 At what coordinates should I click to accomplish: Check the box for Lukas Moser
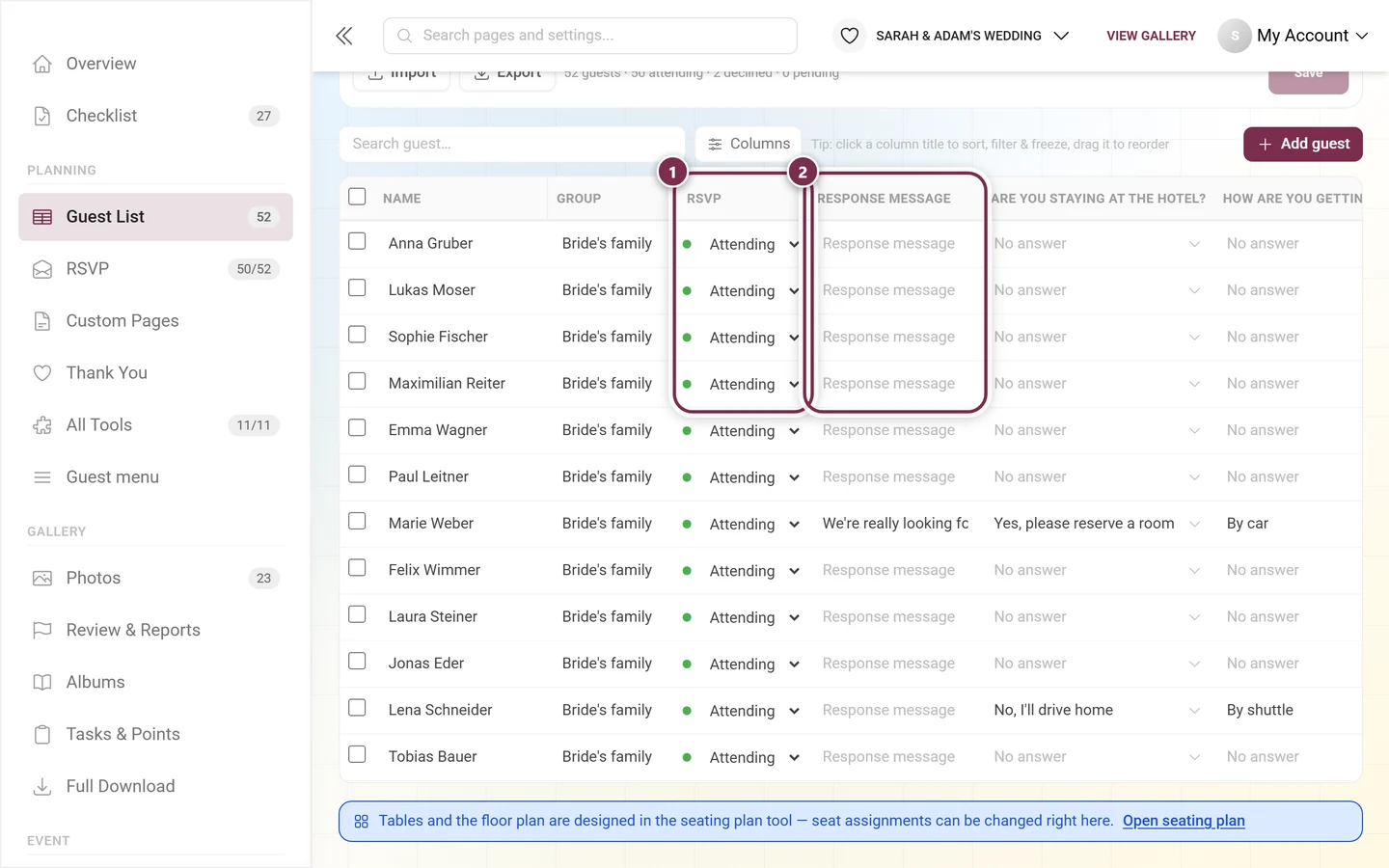click(x=357, y=287)
